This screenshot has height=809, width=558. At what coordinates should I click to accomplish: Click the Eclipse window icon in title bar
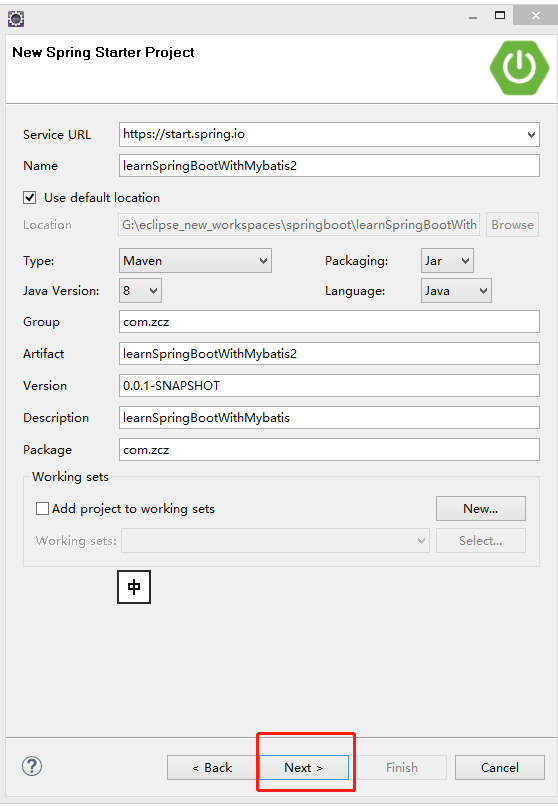(16, 19)
